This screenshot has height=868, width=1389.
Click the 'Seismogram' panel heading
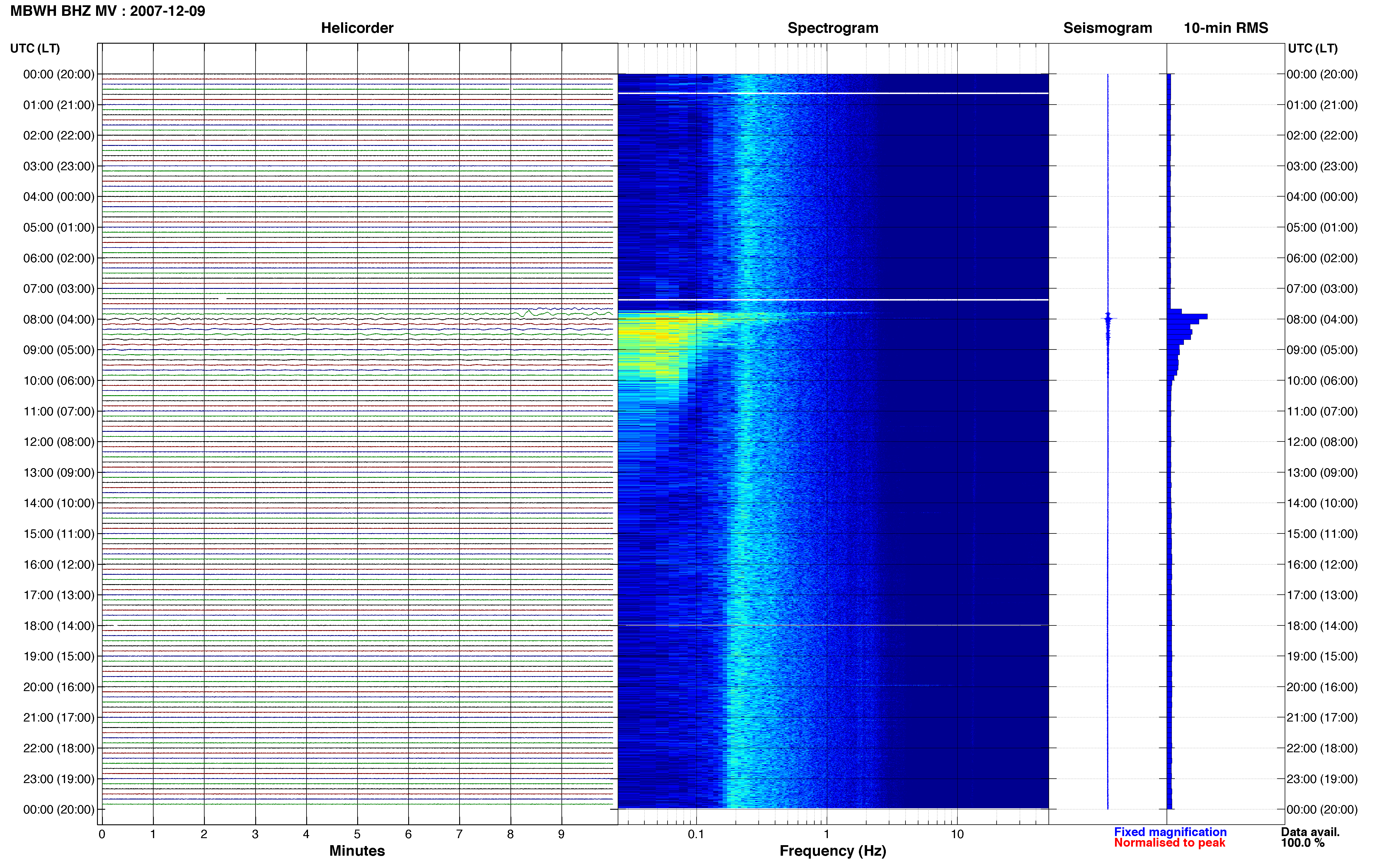coord(1108,28)
